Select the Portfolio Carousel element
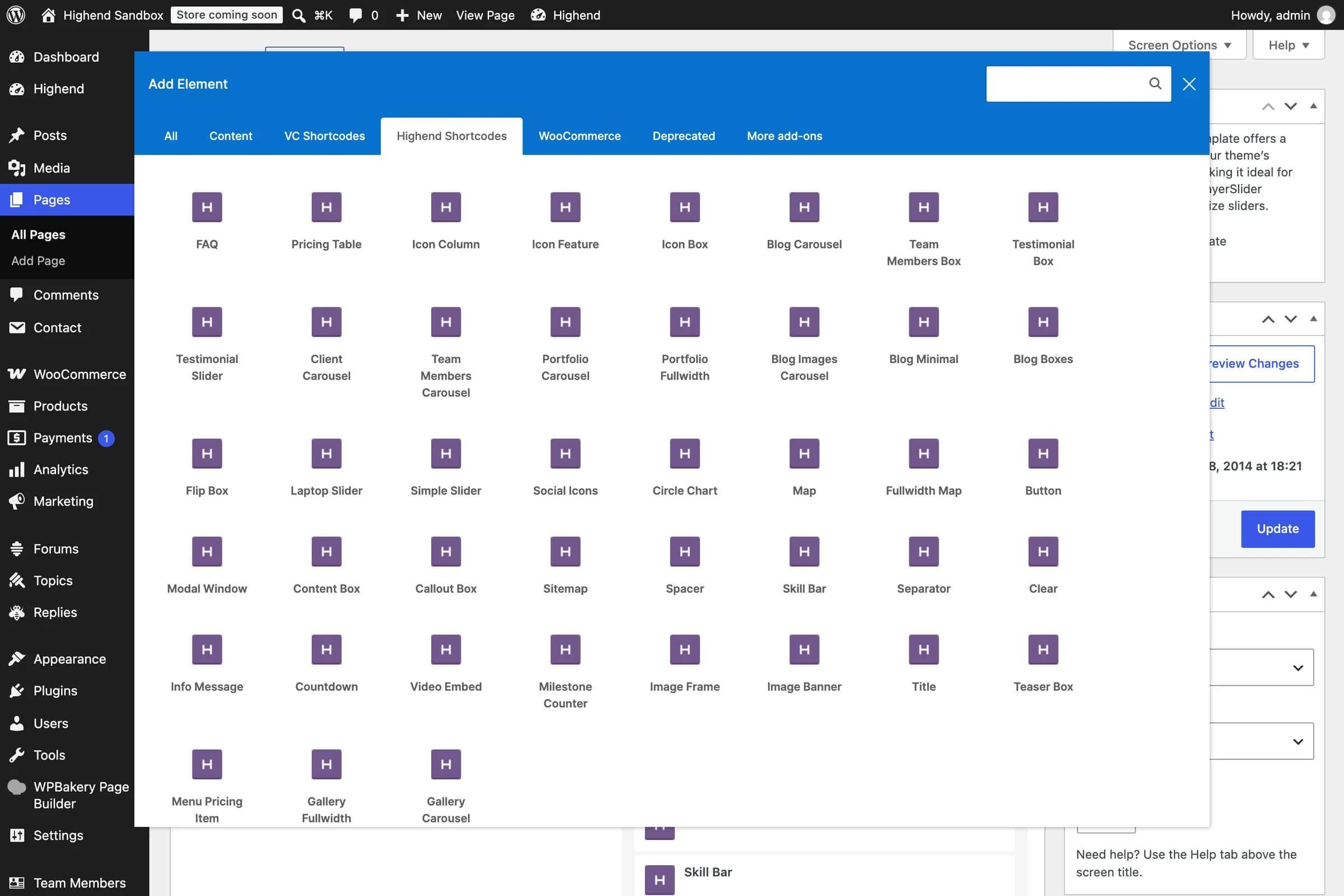The height and width of the screenshot is (896, 1344). [x=565, y=344]
